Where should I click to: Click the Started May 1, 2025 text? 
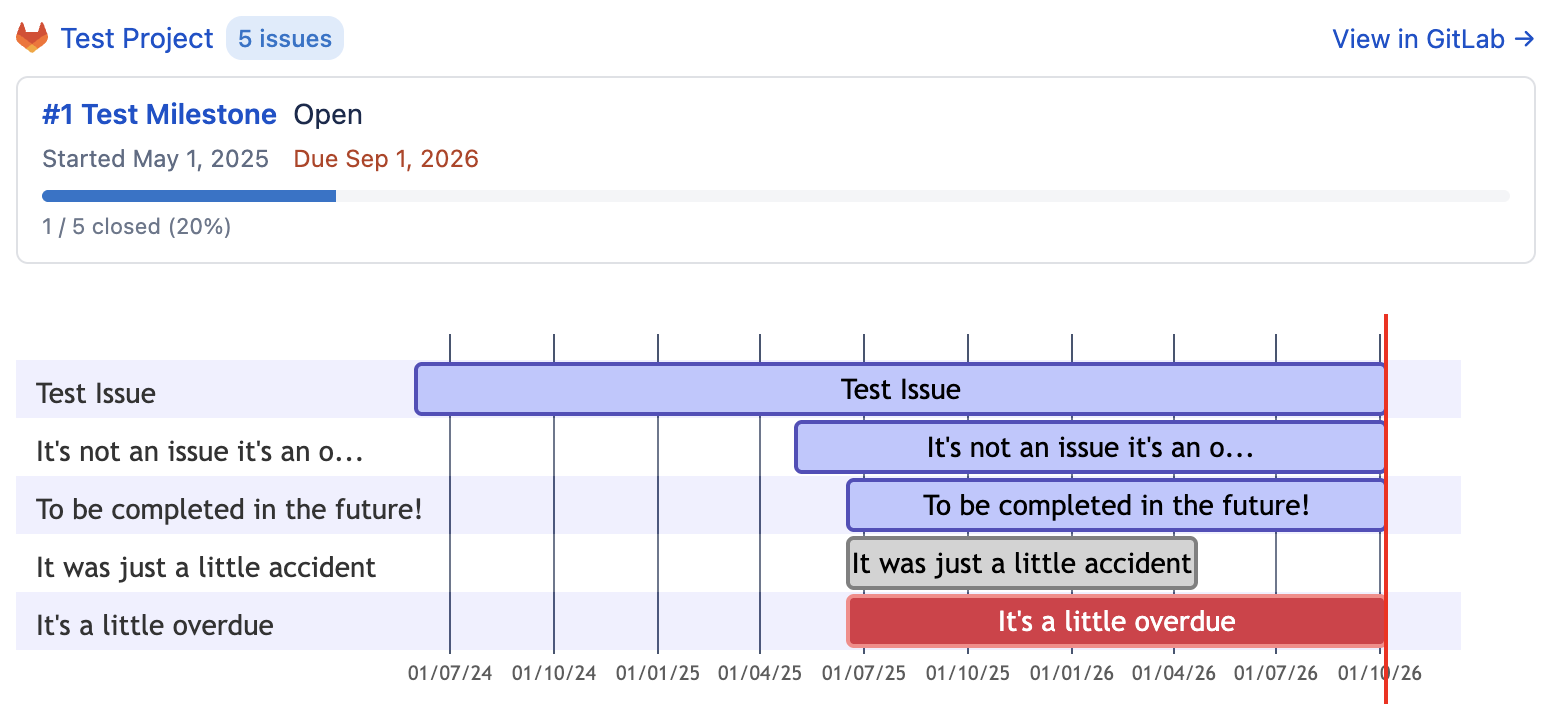pos(155,159)
